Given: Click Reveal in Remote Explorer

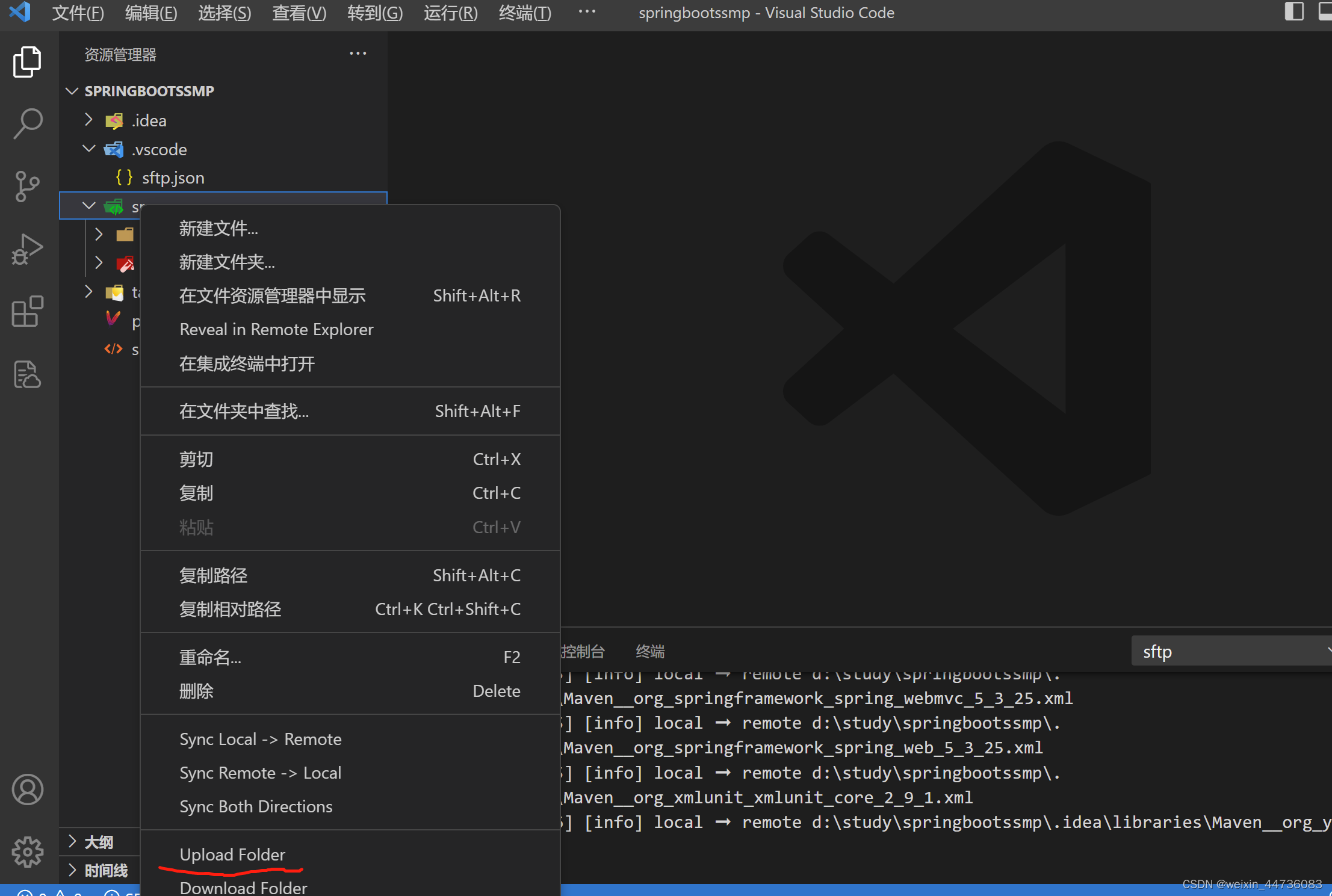Looking at the screenshot, I should [276, 329].
